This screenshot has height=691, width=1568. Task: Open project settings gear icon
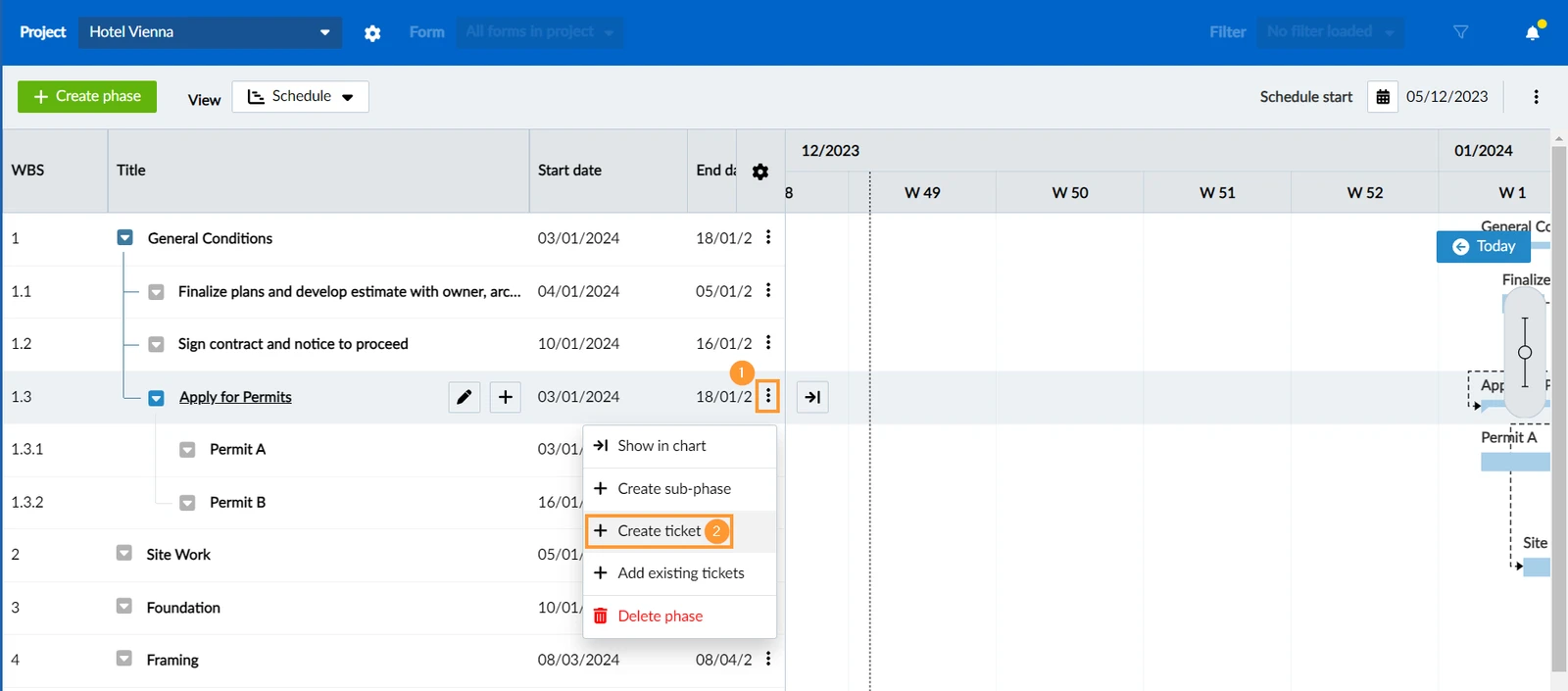[x=372, y=32]
